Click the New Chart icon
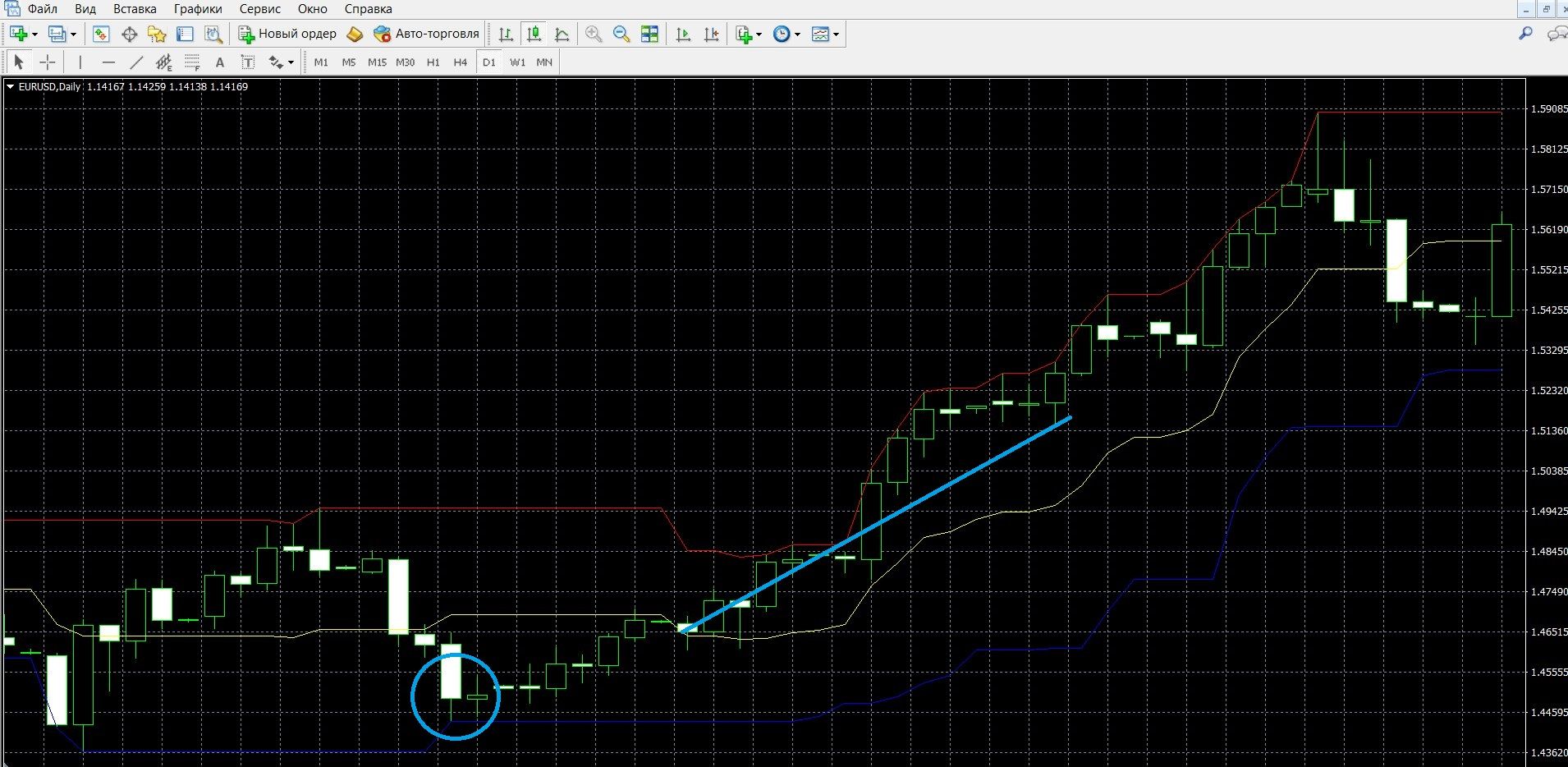Image resolution: width=1568 pixels, height=767 pixels. pyautogui.click(x=19, y=34)
